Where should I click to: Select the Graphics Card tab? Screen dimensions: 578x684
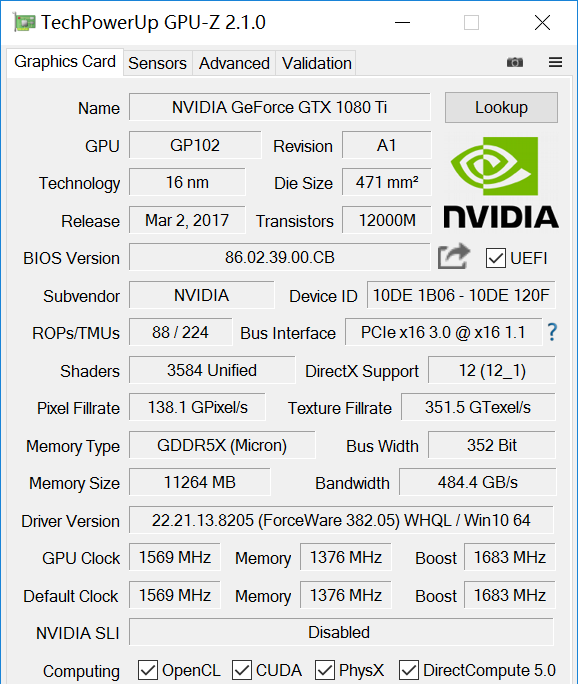65,62
